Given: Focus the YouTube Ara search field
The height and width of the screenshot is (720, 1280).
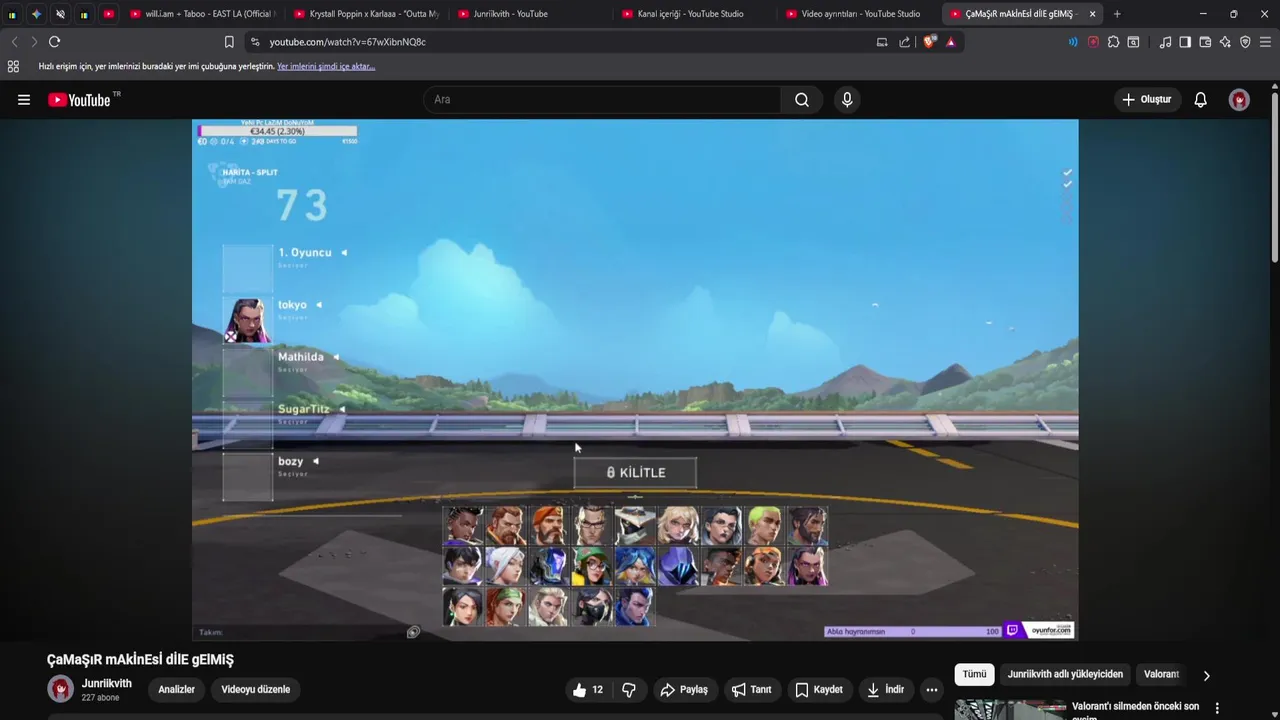Looking at the screenshot, I should (603, 100).
